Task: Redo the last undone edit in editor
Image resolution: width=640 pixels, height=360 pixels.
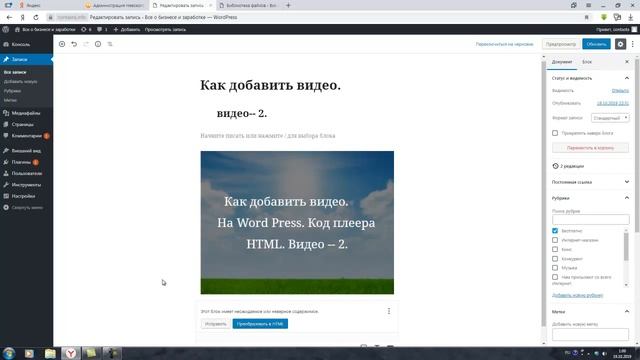Action: (x=86, y=44)
